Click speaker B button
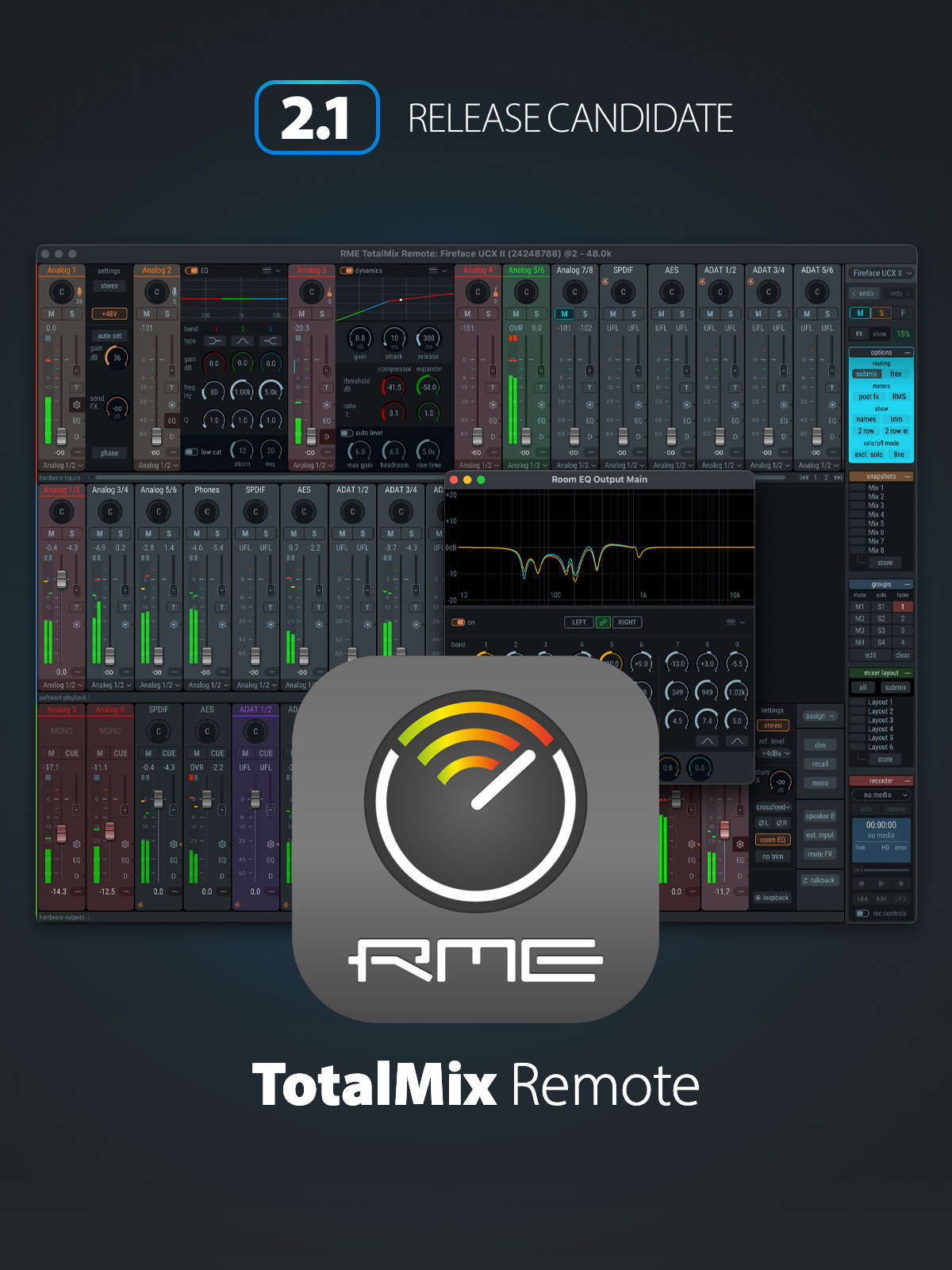The height and width of the screenshot is (1270, 952). tap(820, 816)
